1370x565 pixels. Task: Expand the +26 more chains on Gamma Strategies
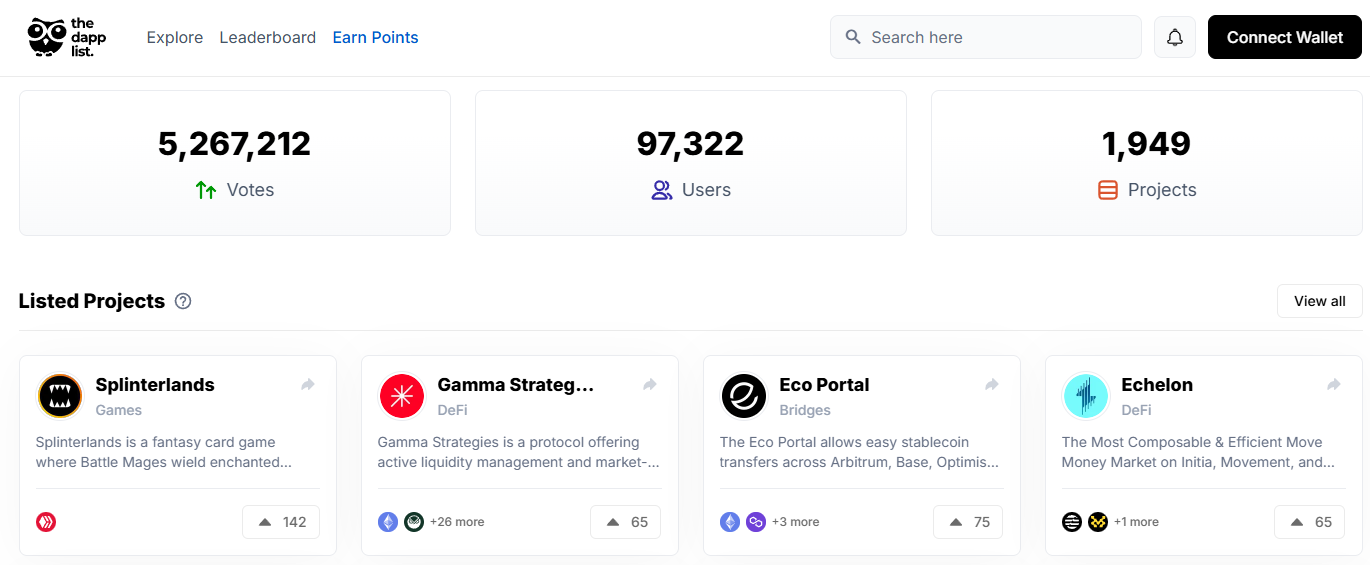(x=457, y=522)
